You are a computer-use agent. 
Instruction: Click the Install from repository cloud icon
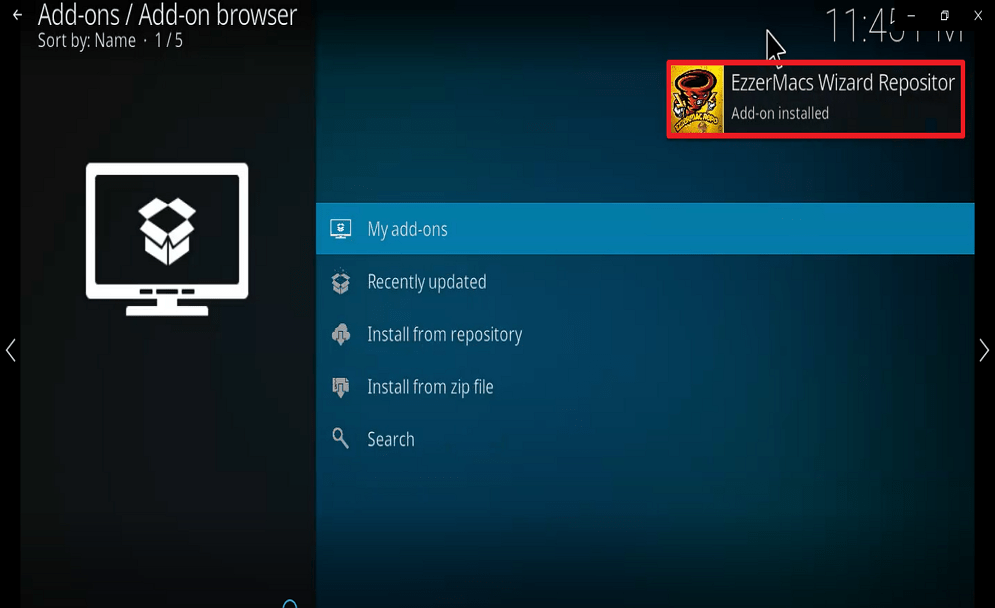point(341,334)
